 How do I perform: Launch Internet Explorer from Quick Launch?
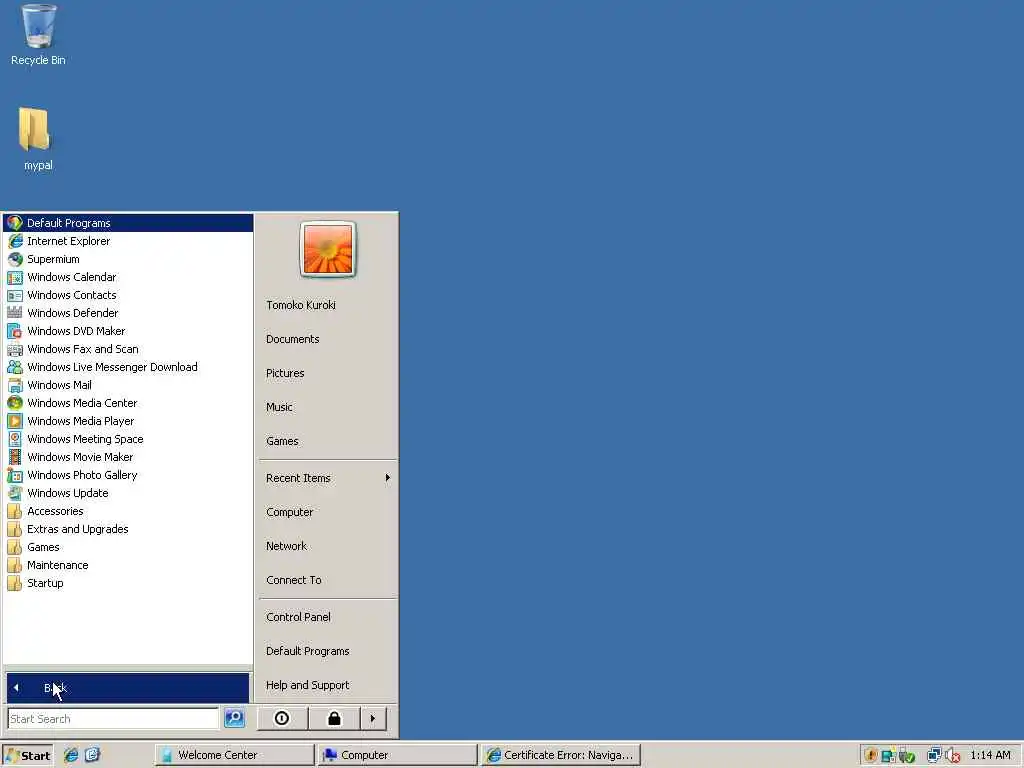(71, 755)
